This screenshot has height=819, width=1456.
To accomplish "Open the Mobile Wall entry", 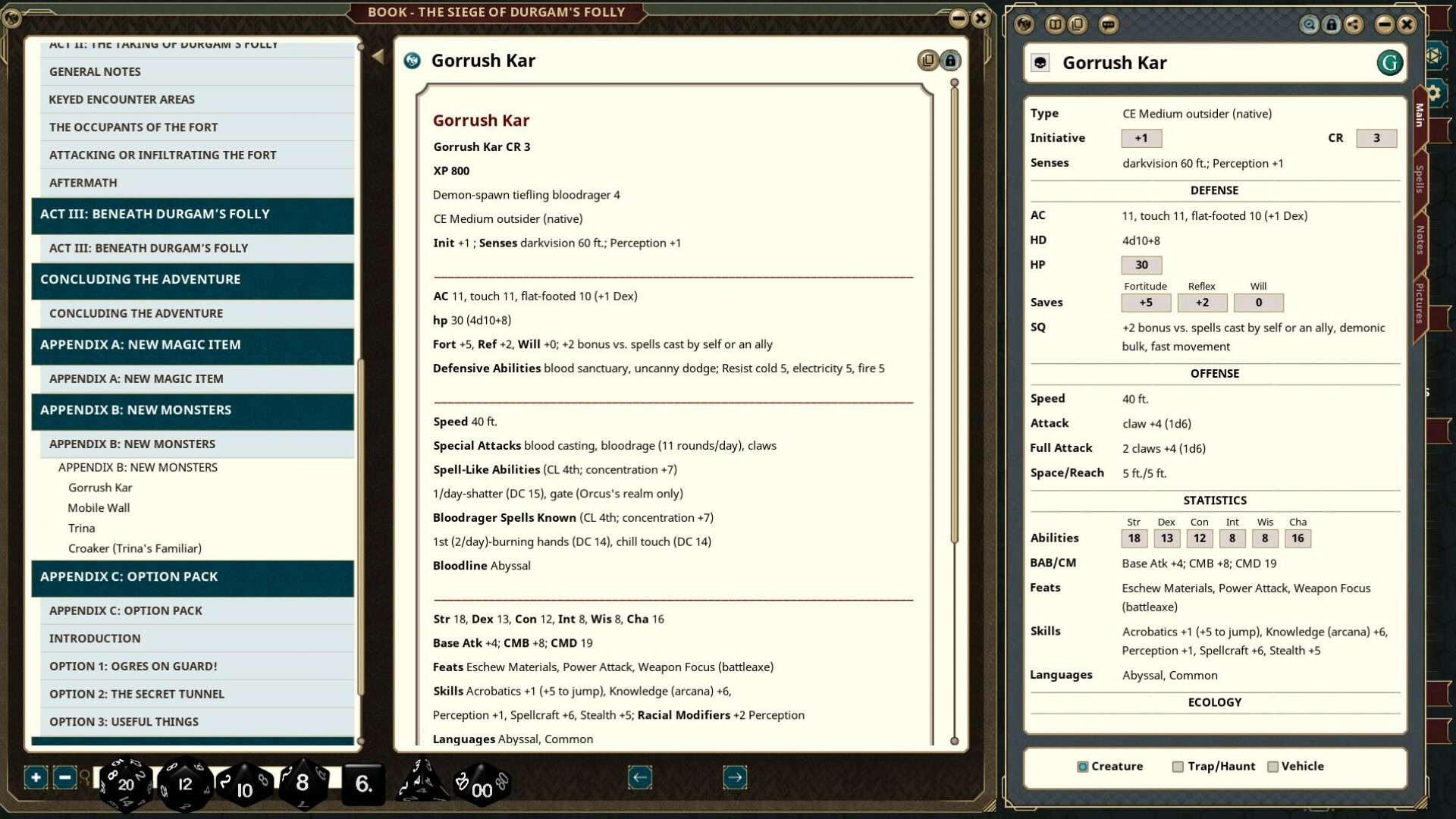I will click(99, 508).
